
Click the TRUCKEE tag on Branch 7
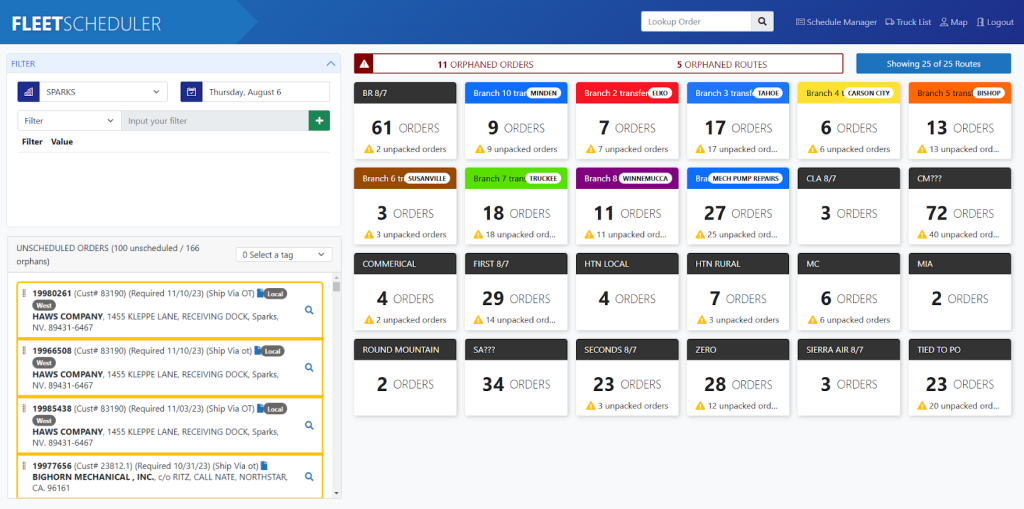pyautogui.click(x=543, y=178)
